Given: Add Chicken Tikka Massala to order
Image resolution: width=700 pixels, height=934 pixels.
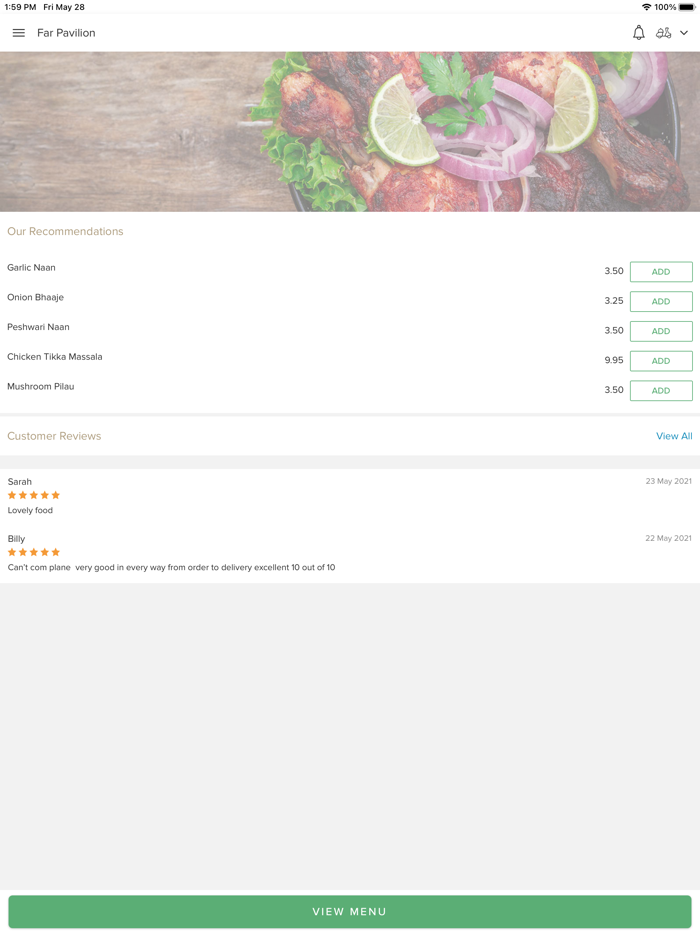Looking at the screenshot, I should coord(661,361).
